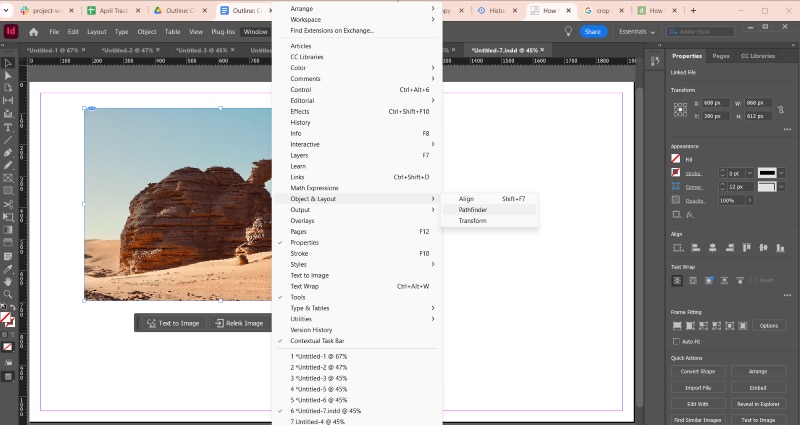Select the Pen tool
The width and height of the screenshot is (800, 425).
(x=8, y=153)
